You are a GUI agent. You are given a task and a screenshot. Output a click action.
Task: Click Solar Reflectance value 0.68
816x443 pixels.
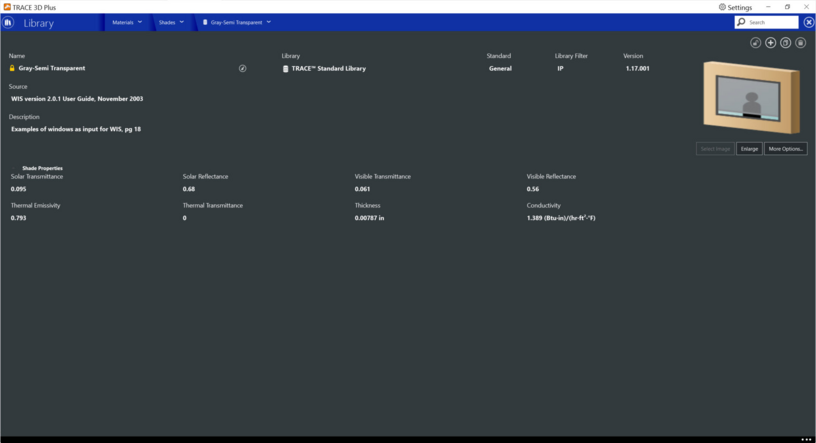tap(189, 189)
